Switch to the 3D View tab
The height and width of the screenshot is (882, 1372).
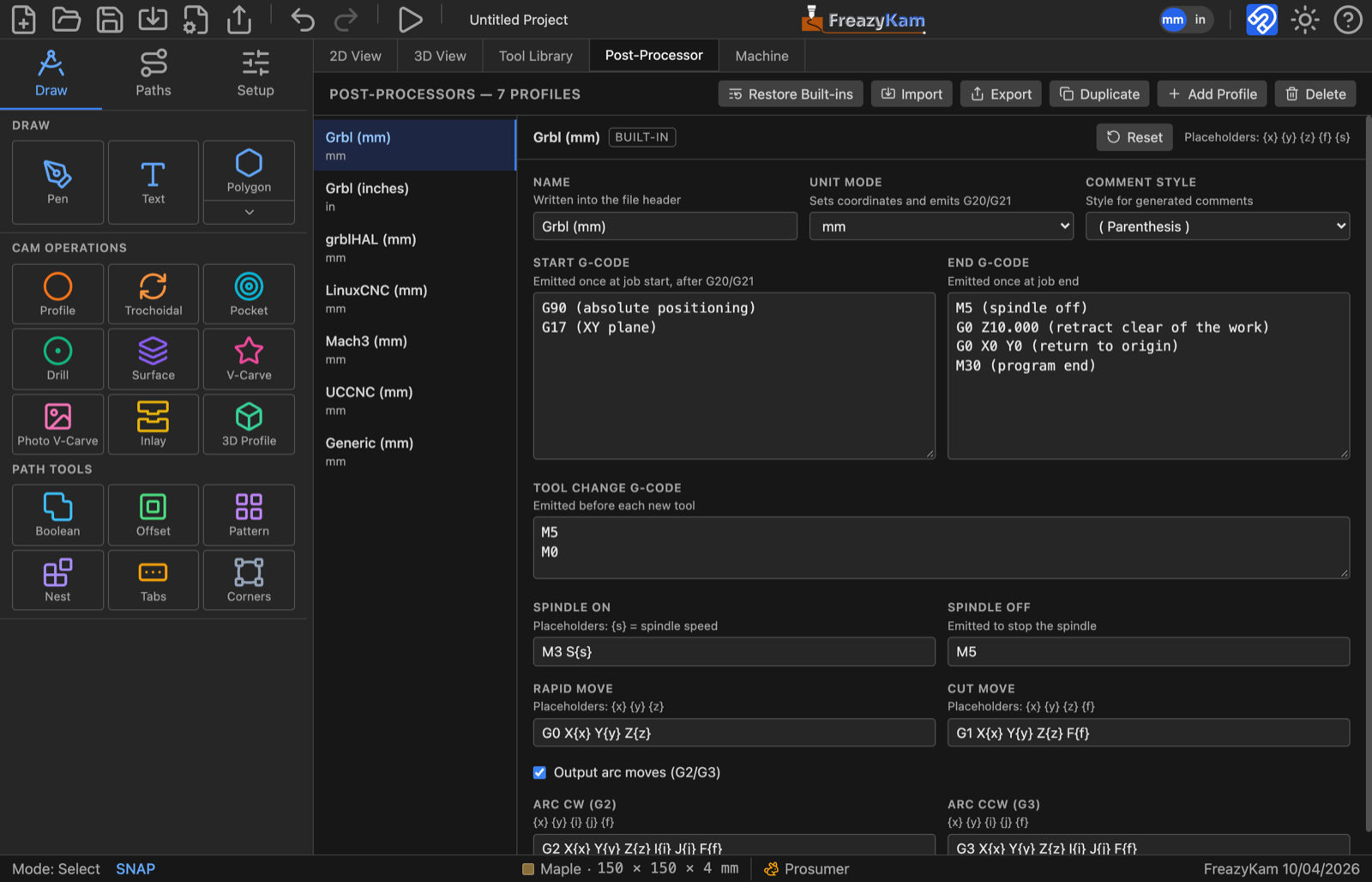point(440,56)
